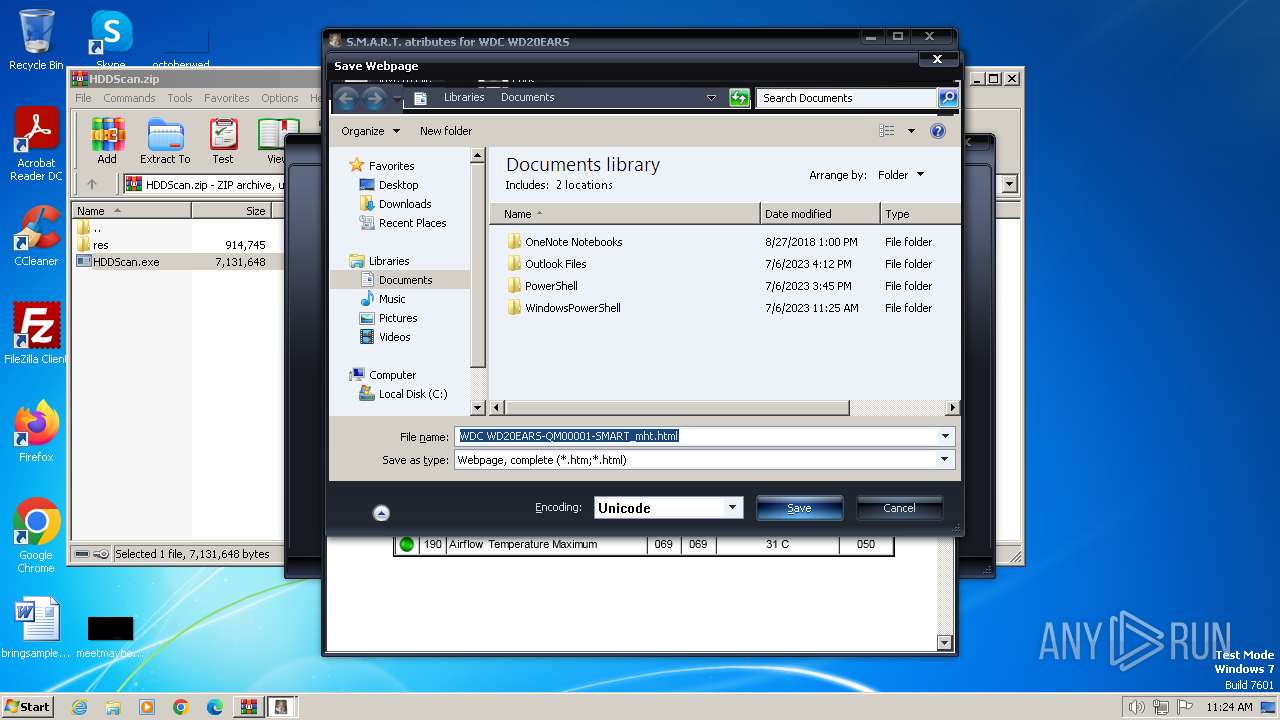The width and height of the screenshot is (1280, 720).
Task: Click the Start button
Action: click(27, 707)
